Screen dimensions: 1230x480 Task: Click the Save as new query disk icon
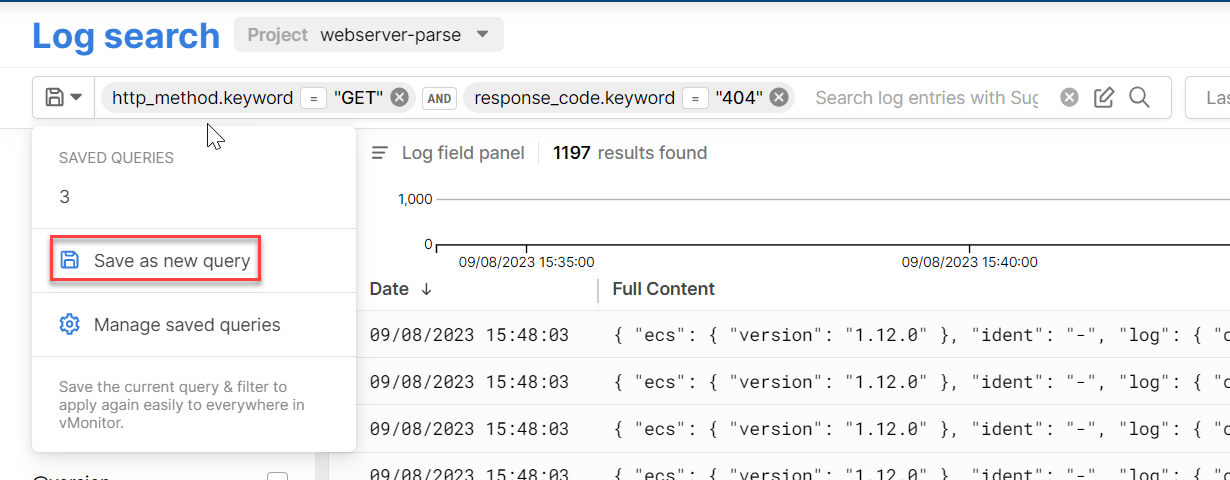coord(69,260)
